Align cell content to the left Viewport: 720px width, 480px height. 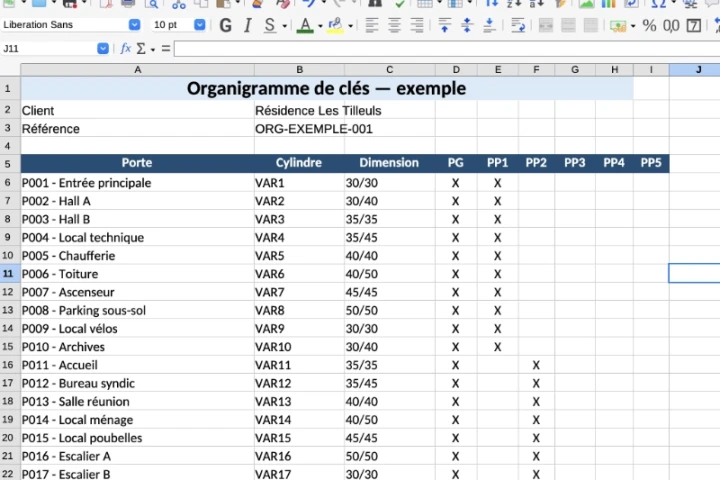(372, 25)
